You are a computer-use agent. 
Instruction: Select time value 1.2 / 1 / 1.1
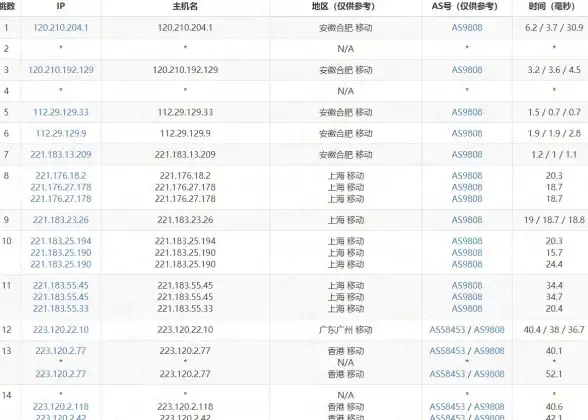[554, 154]
